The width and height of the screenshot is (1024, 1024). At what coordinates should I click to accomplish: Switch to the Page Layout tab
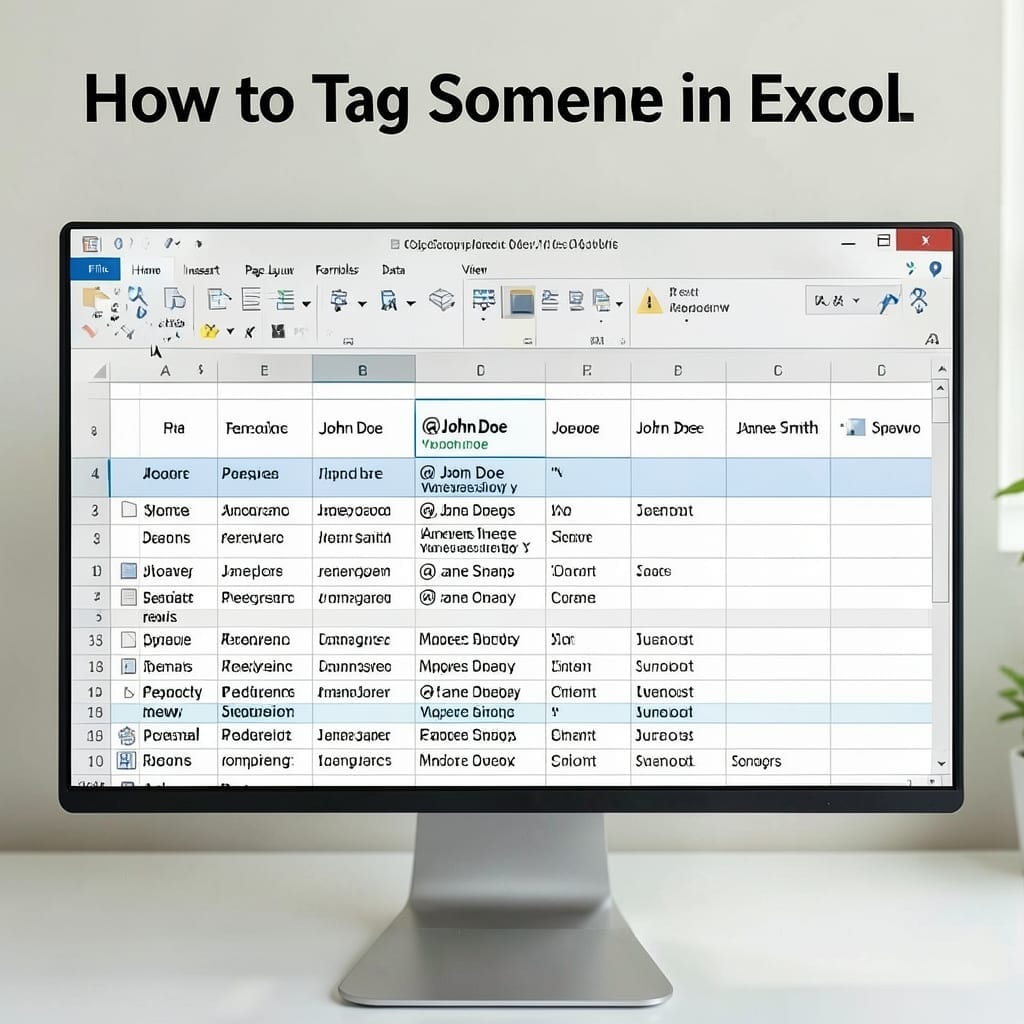point(269,270)
